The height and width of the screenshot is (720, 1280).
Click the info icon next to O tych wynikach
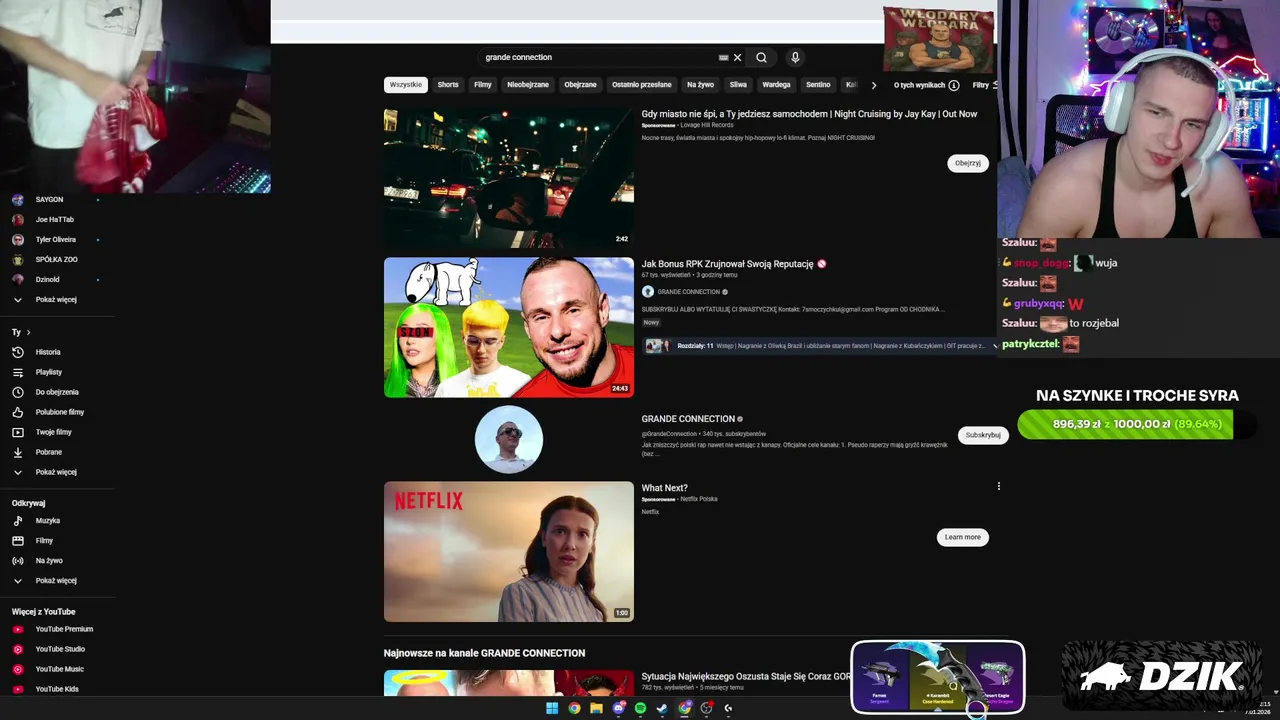(x=954, y=85)
